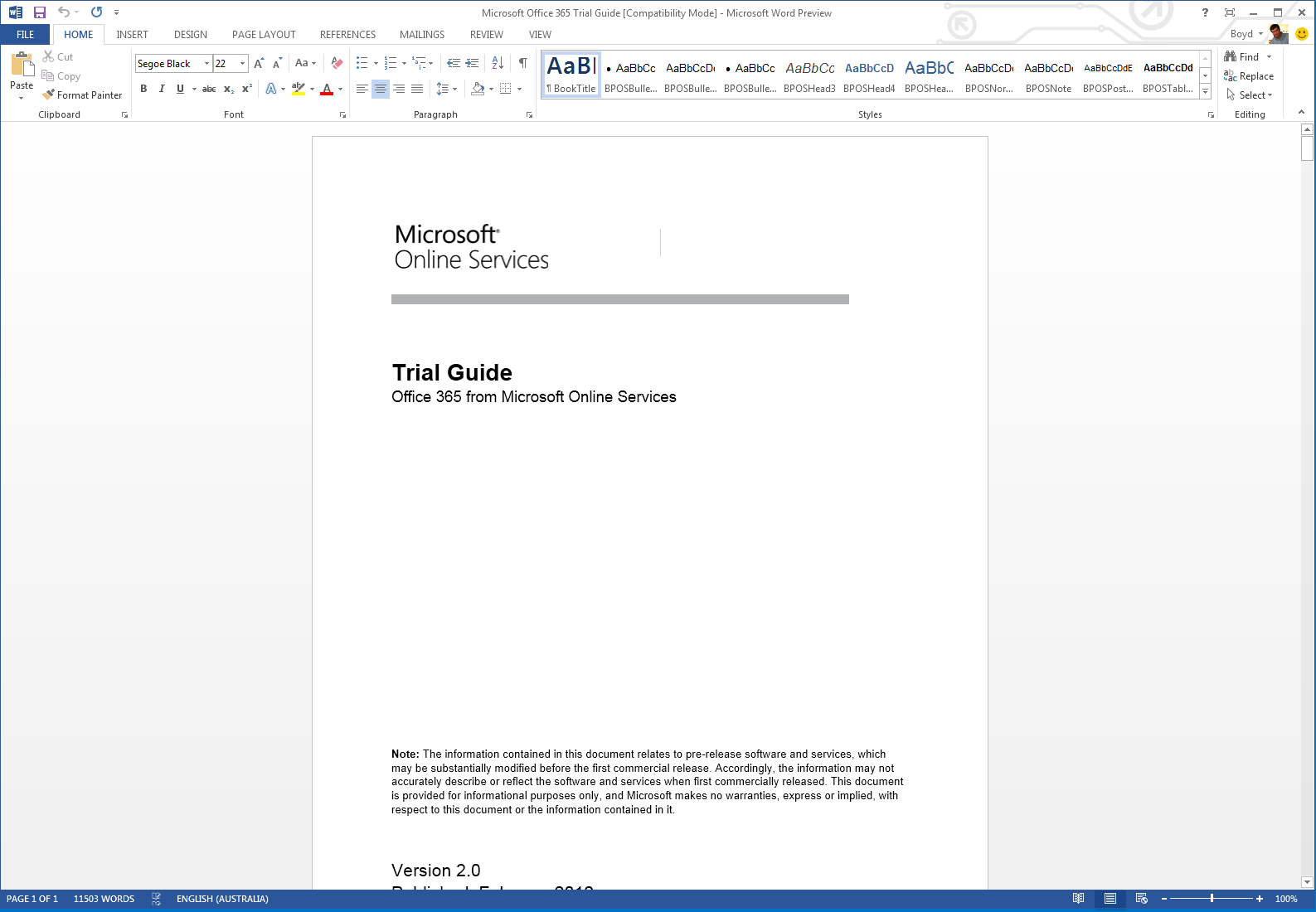
Task: Toggle center alignment
Action: click(381, 89)
